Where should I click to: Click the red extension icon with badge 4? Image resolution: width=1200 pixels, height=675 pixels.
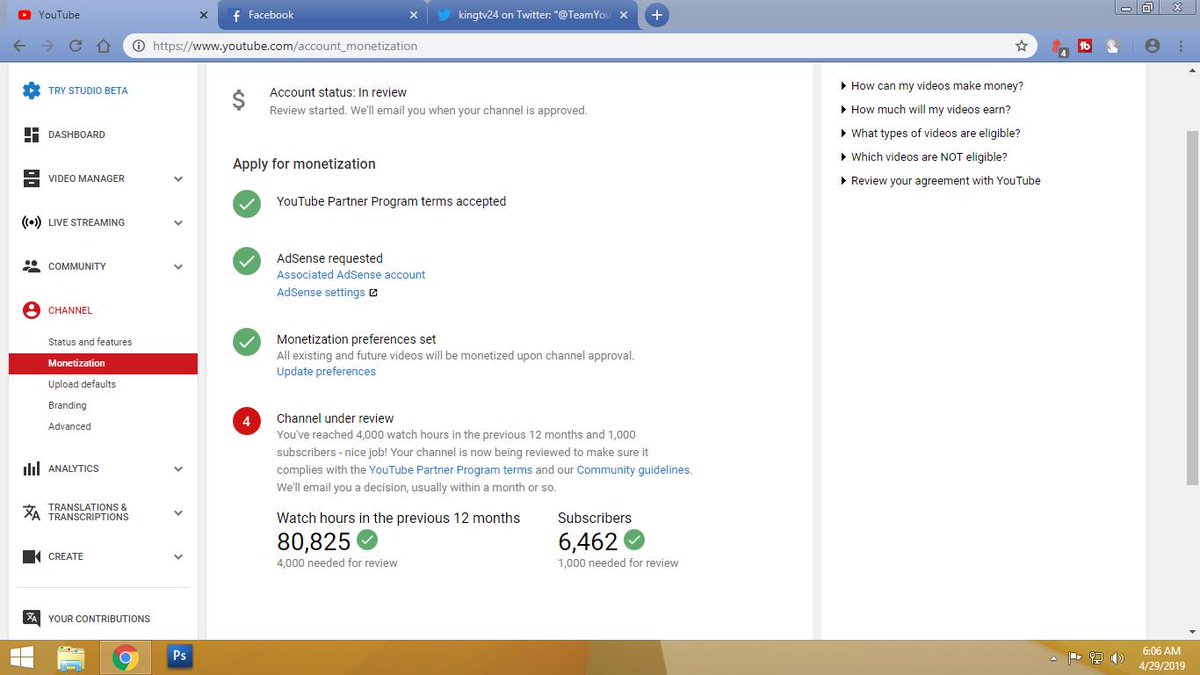(x=1059, y=47)
